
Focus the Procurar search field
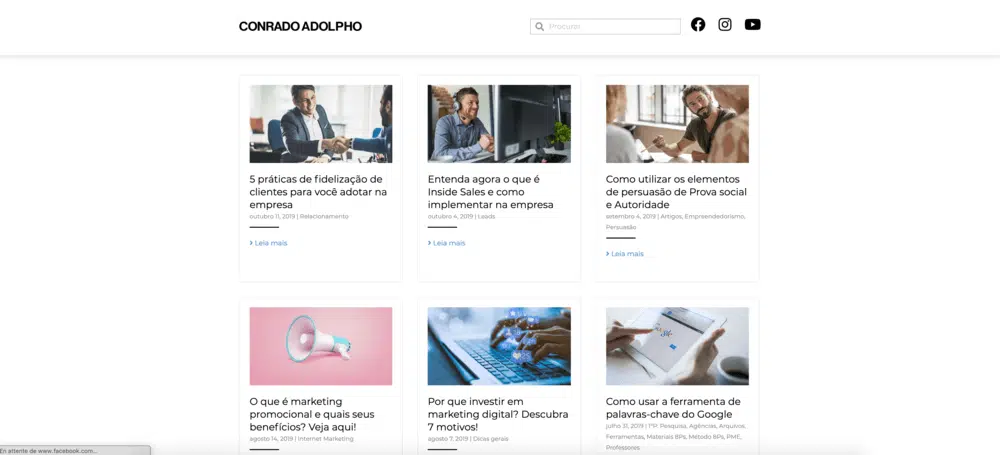coord(605,27)
